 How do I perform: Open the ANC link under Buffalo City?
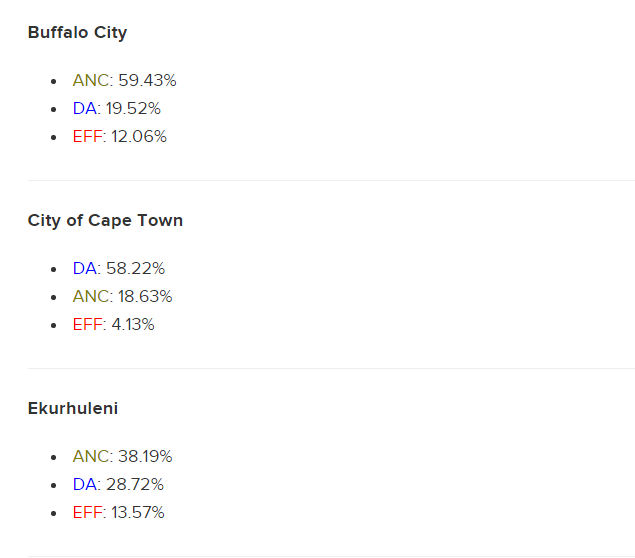[91, 80]
